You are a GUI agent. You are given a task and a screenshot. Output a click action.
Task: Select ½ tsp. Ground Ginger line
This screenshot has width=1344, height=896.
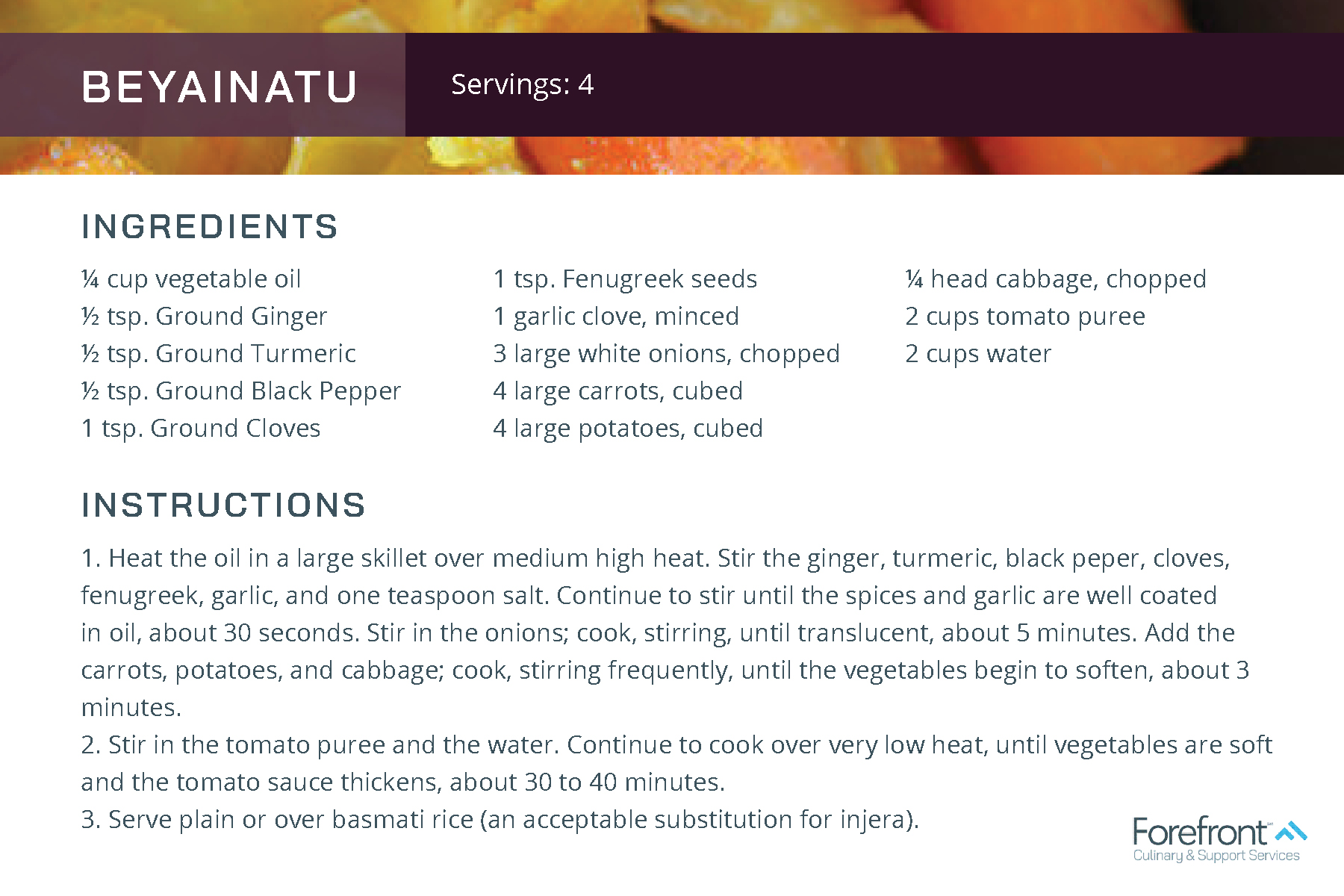(x=204, y=317)
